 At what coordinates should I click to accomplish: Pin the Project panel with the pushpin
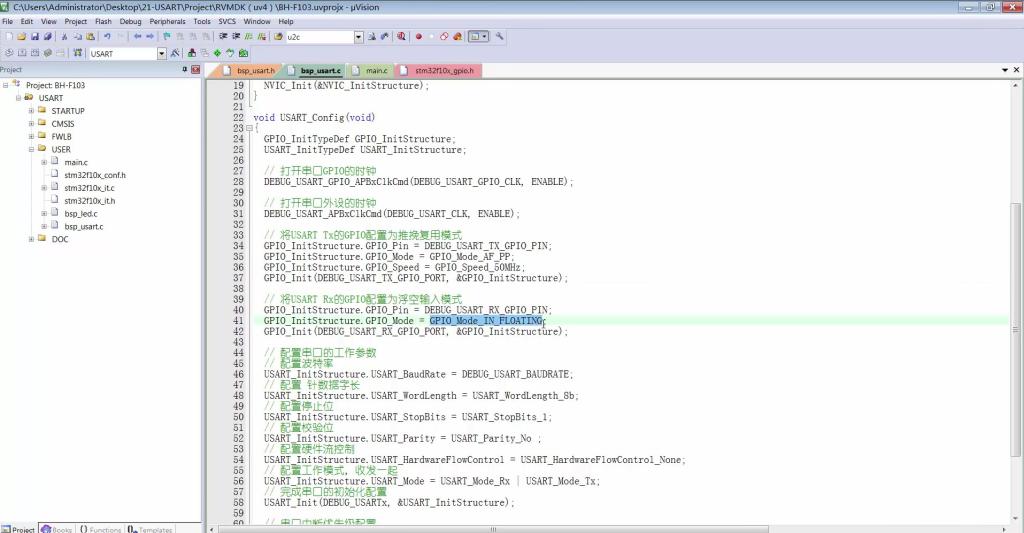coord(184,70)
